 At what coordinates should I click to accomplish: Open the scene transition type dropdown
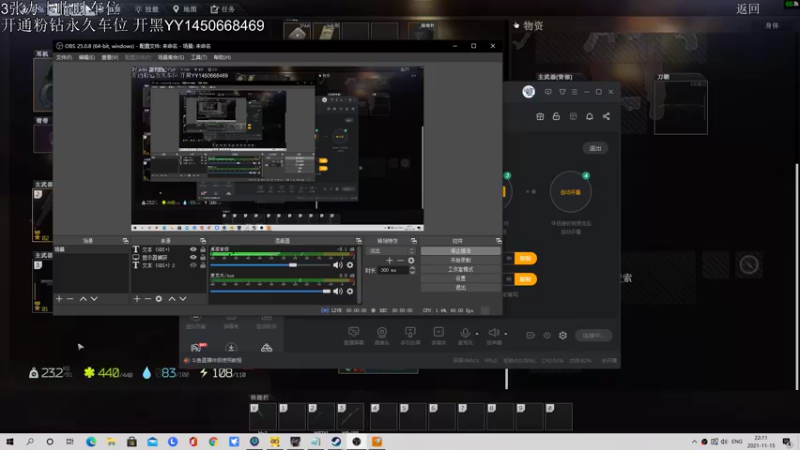391,251
